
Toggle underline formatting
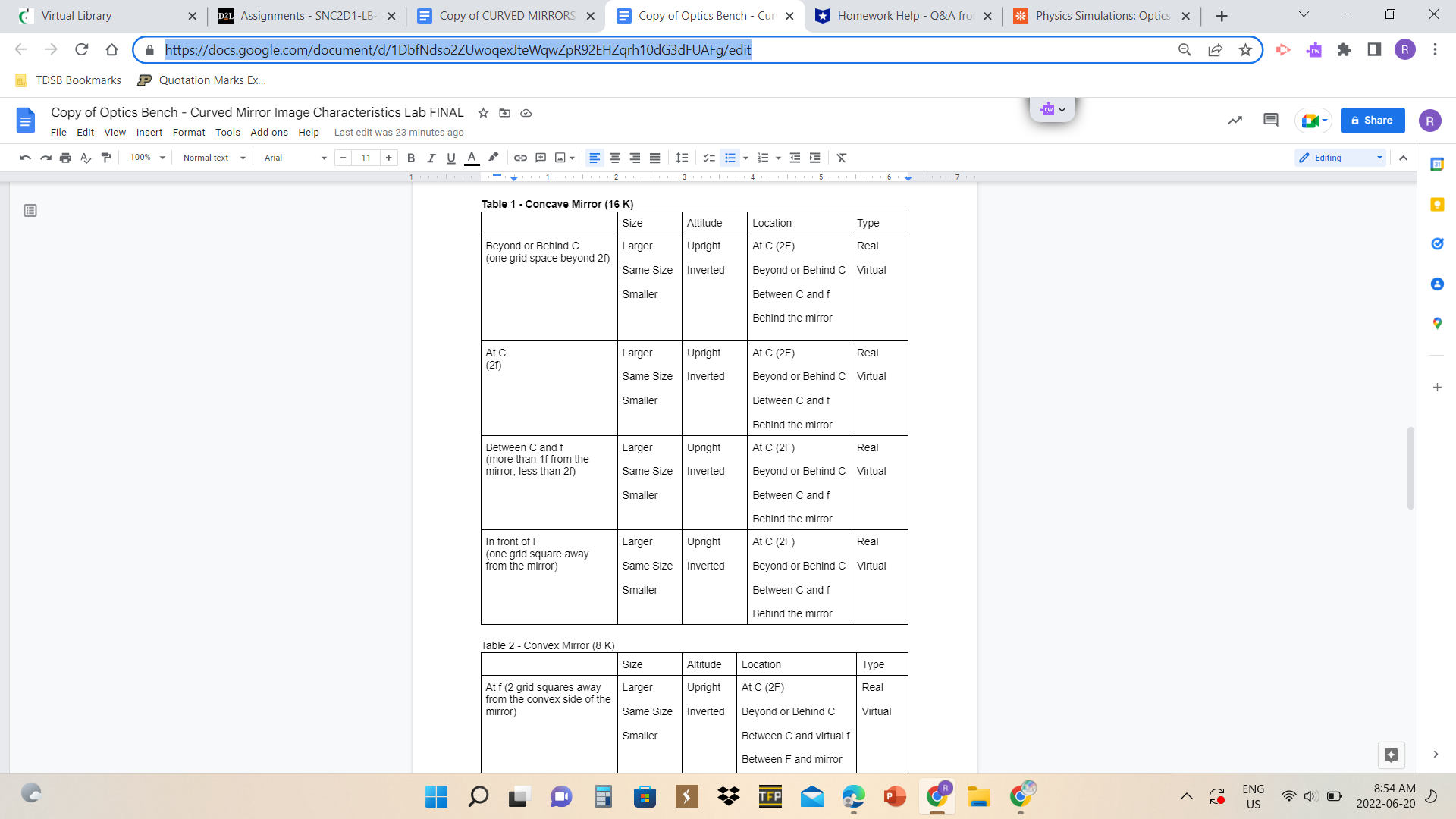451,158
